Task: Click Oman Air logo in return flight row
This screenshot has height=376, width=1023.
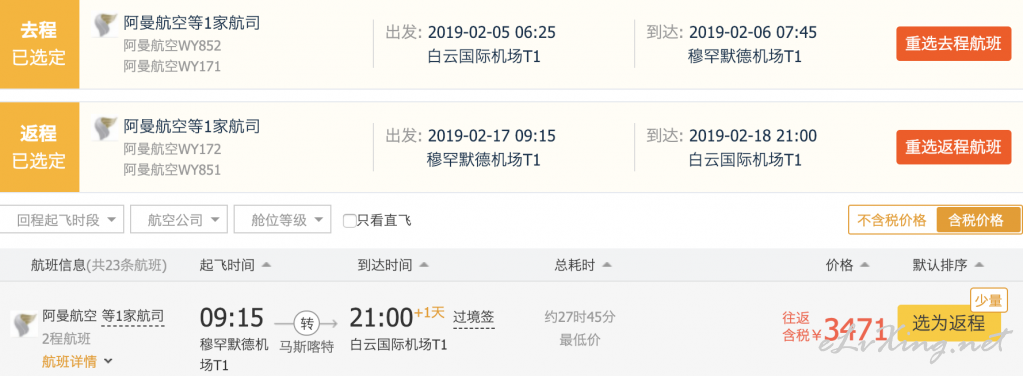Action: (106, 129)
